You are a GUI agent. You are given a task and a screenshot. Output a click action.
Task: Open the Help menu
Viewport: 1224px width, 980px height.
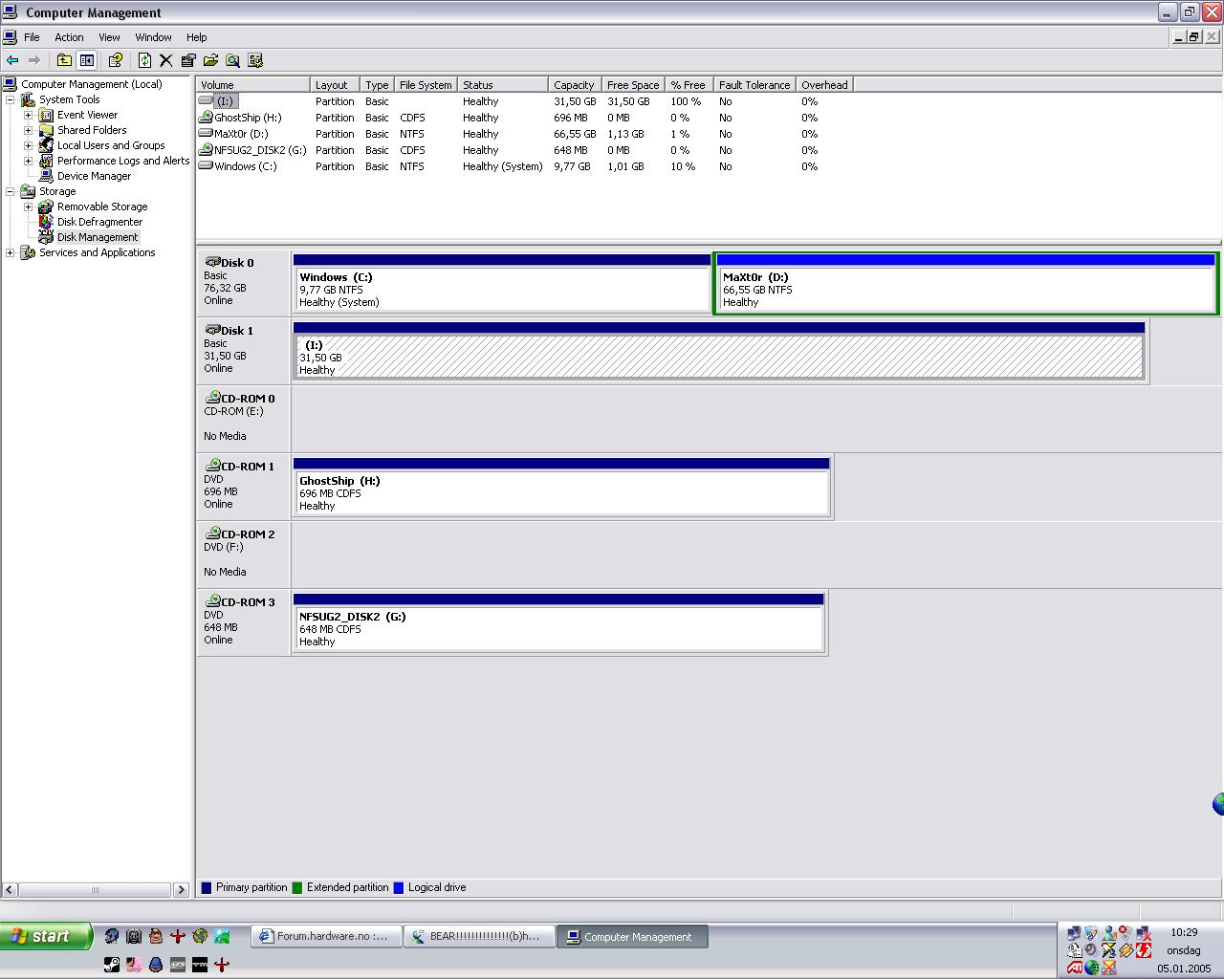tap(196, 37)
